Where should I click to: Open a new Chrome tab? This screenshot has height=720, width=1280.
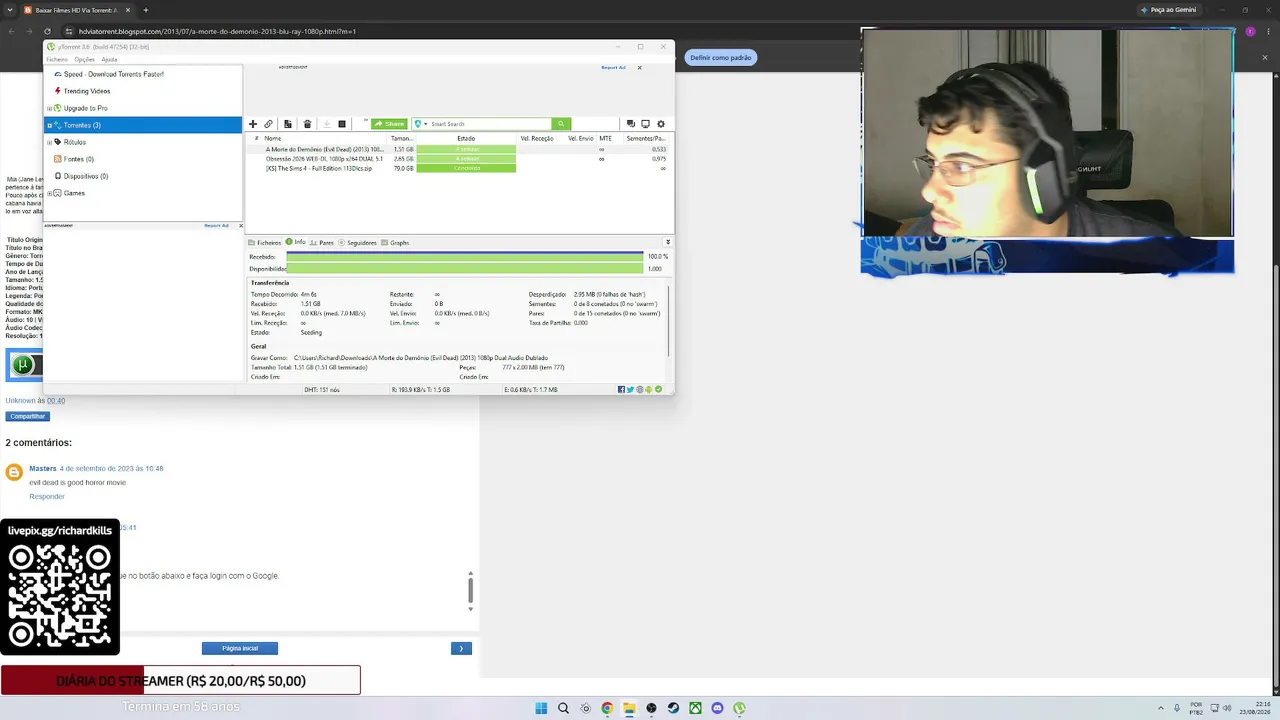tap(145, 10)
